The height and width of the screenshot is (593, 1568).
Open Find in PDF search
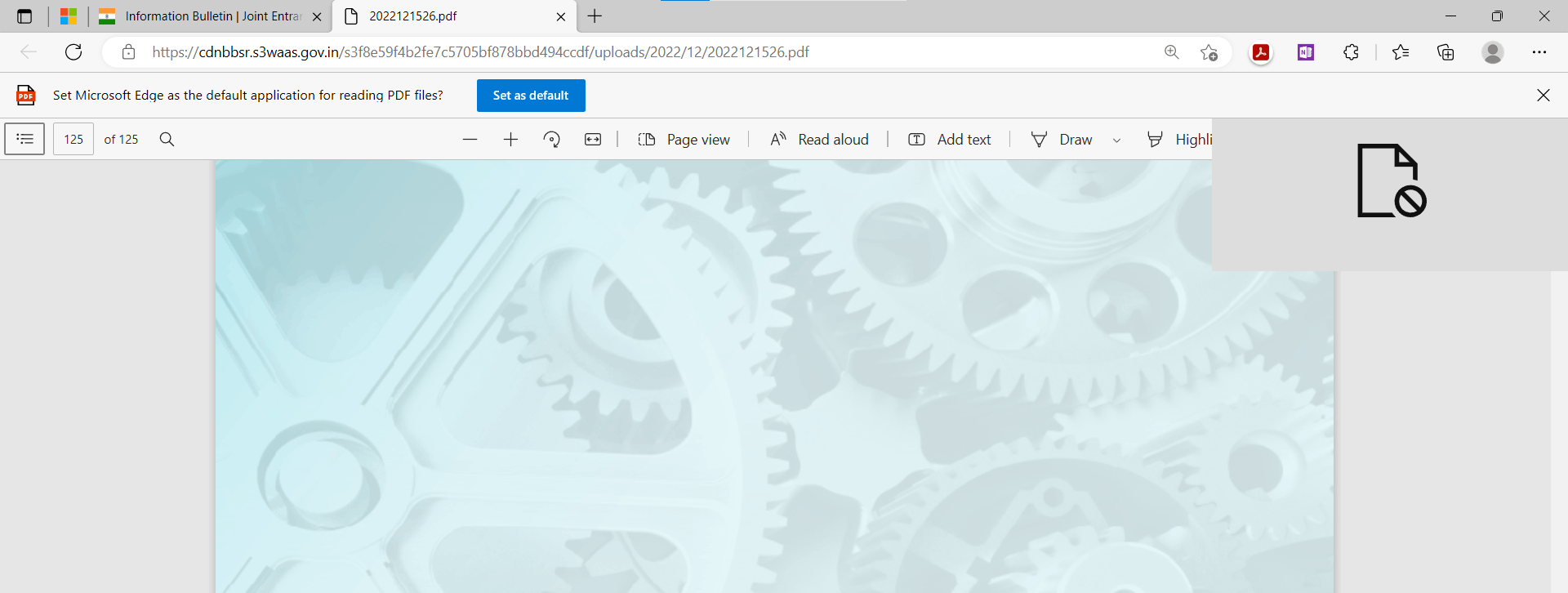(167, 139)
